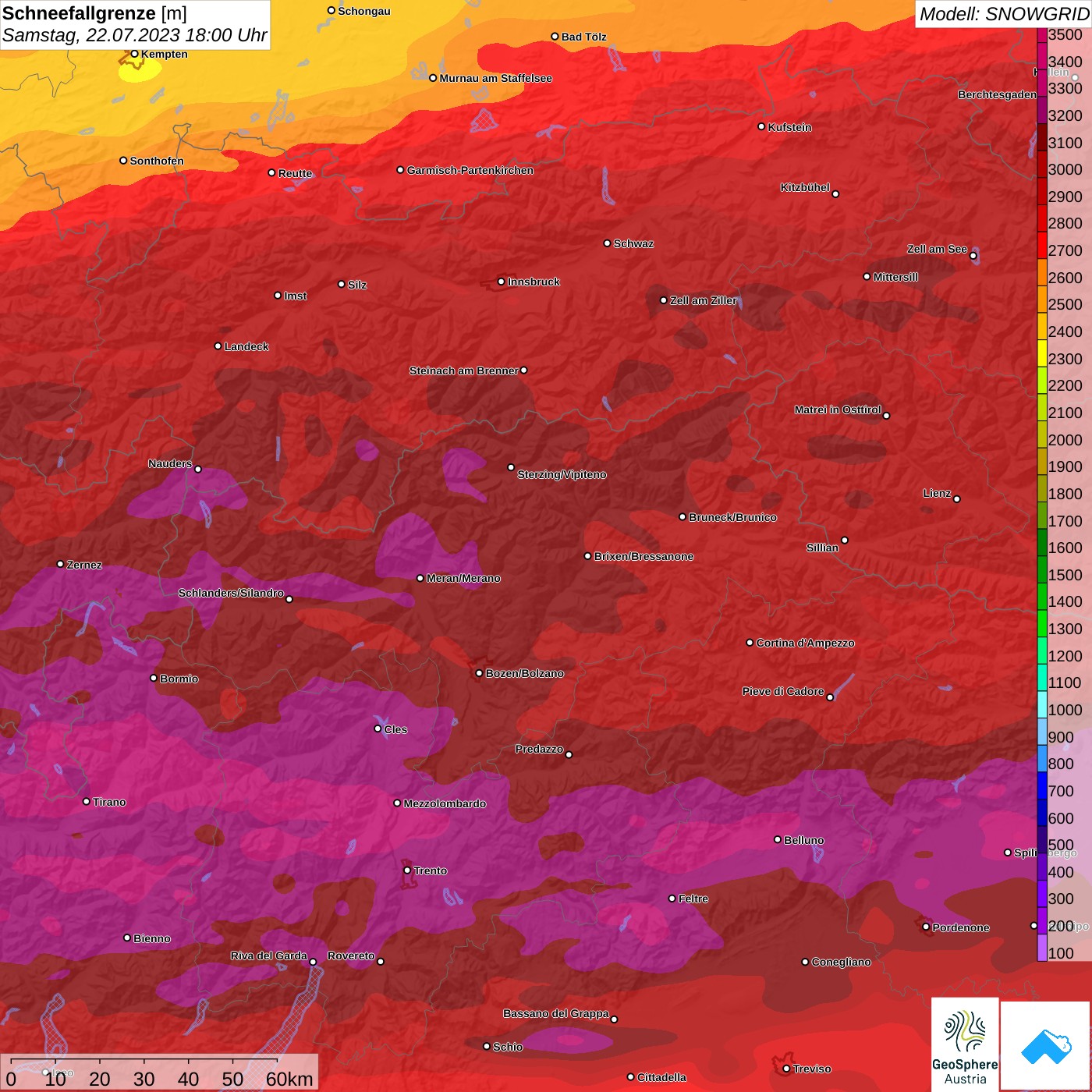Click the Zell am See label

point(937,249)
